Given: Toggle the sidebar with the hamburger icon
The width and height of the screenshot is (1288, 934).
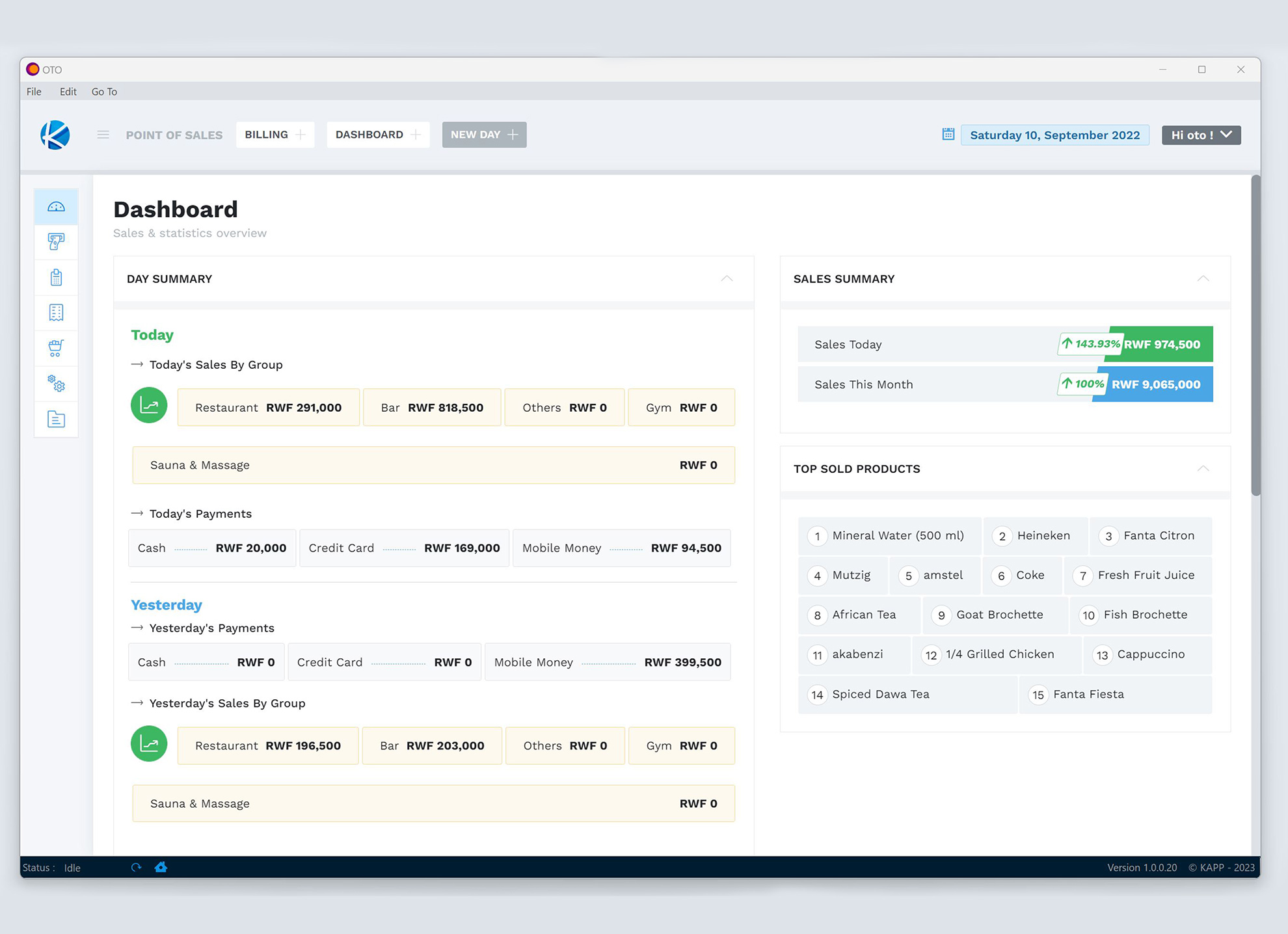Looking at the screenshot, I should point(103,135).
